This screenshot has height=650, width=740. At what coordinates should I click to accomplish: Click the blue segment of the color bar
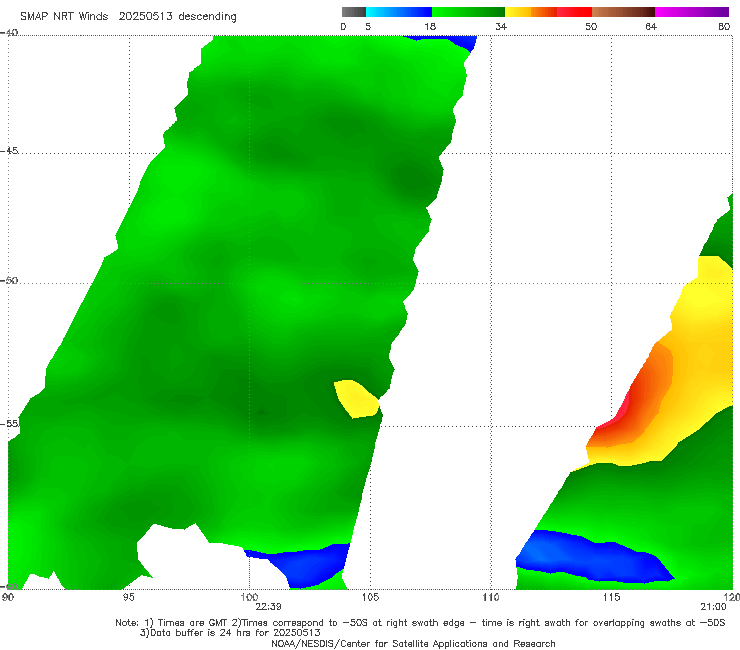click(x=399, y=12)
